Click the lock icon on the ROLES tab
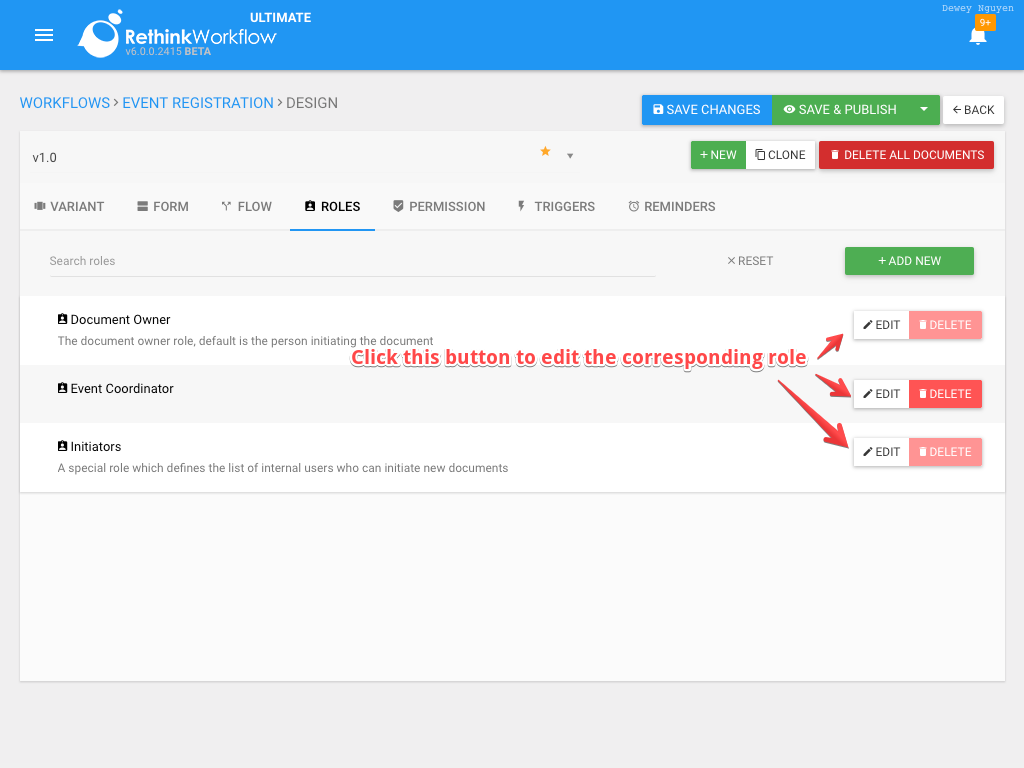 (x=309, y=206)
